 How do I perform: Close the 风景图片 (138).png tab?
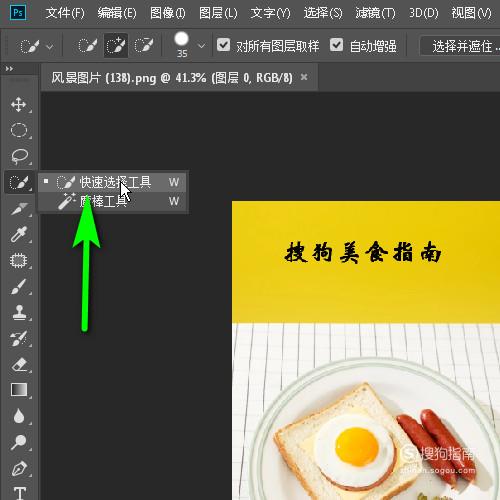304,77
